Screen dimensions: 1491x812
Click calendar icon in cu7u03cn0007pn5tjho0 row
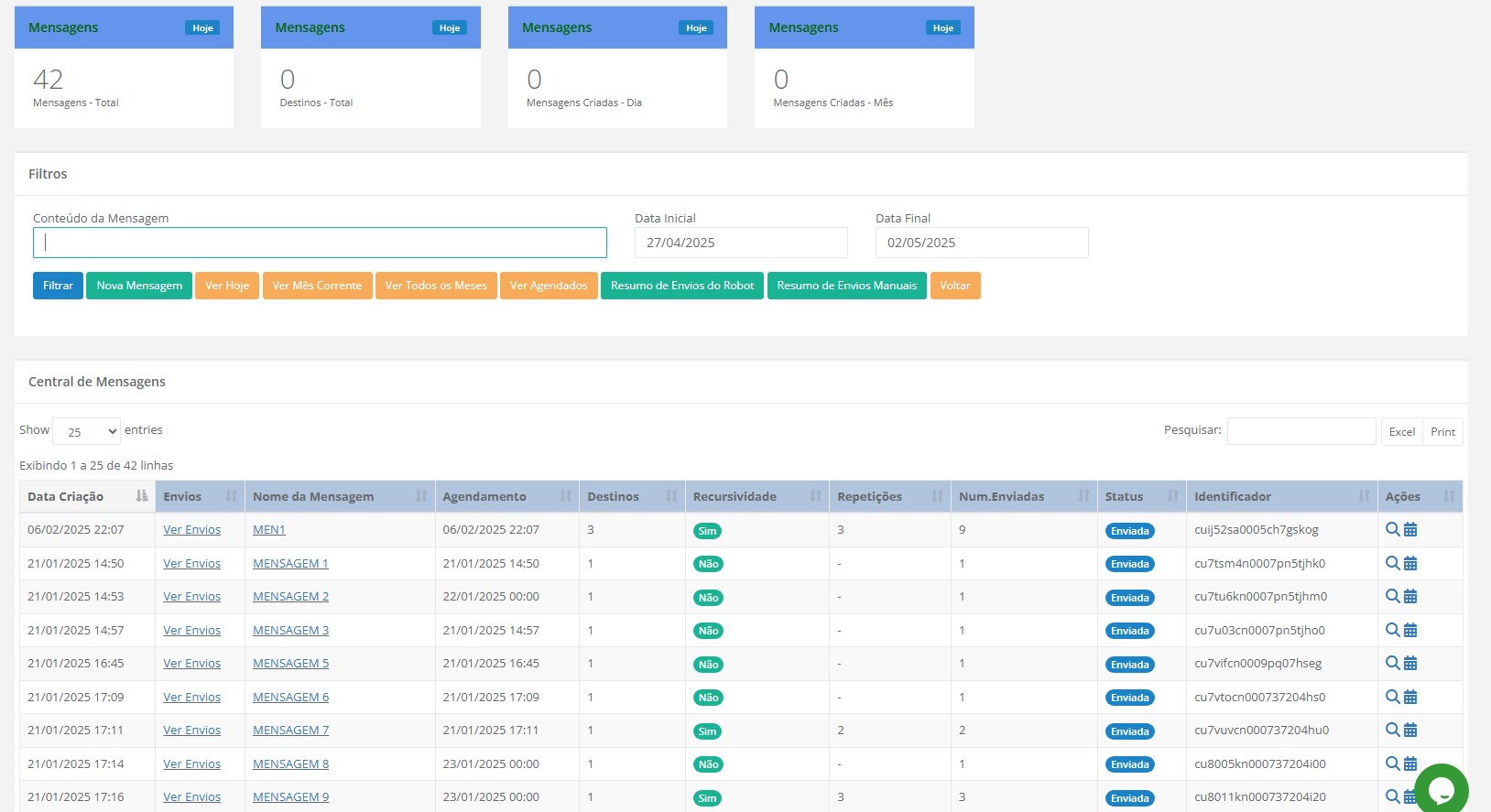[1410, 630]
